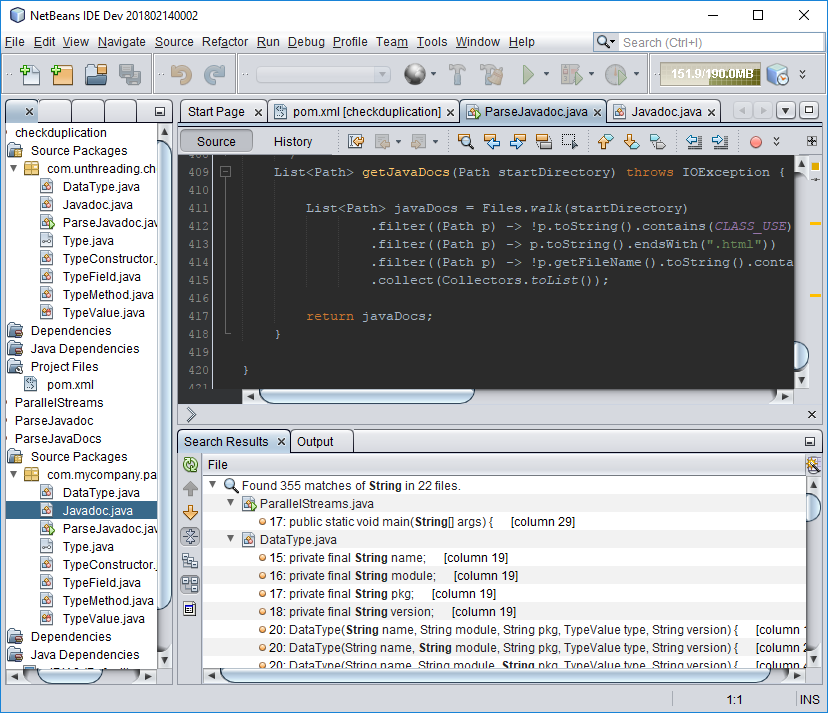Toggle Source view of editor
828x713 pixels.
[x=216, y=142]
